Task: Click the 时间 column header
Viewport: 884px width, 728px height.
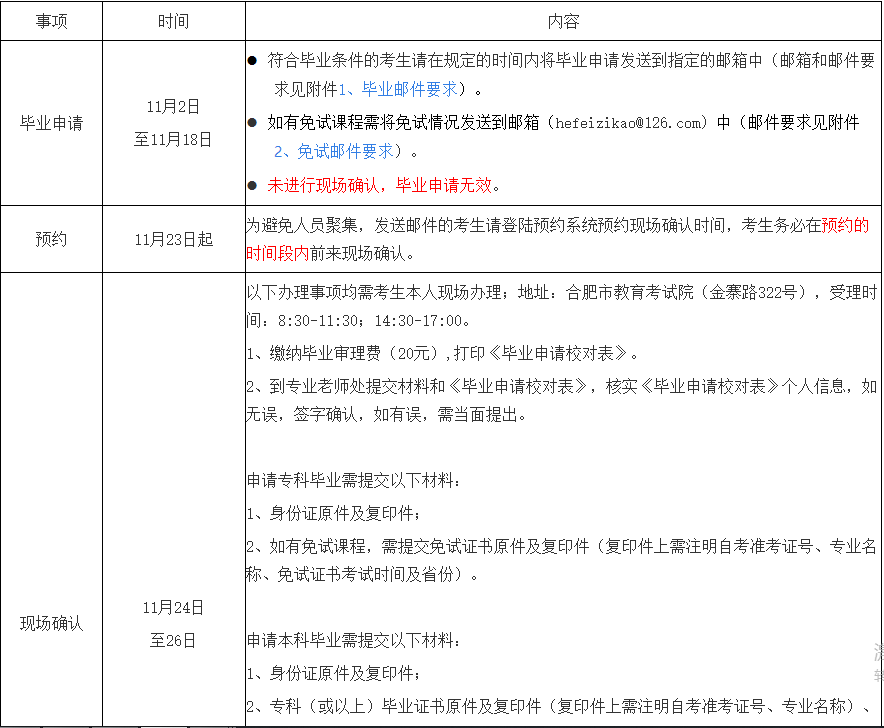Action: (x=173, y=21)
